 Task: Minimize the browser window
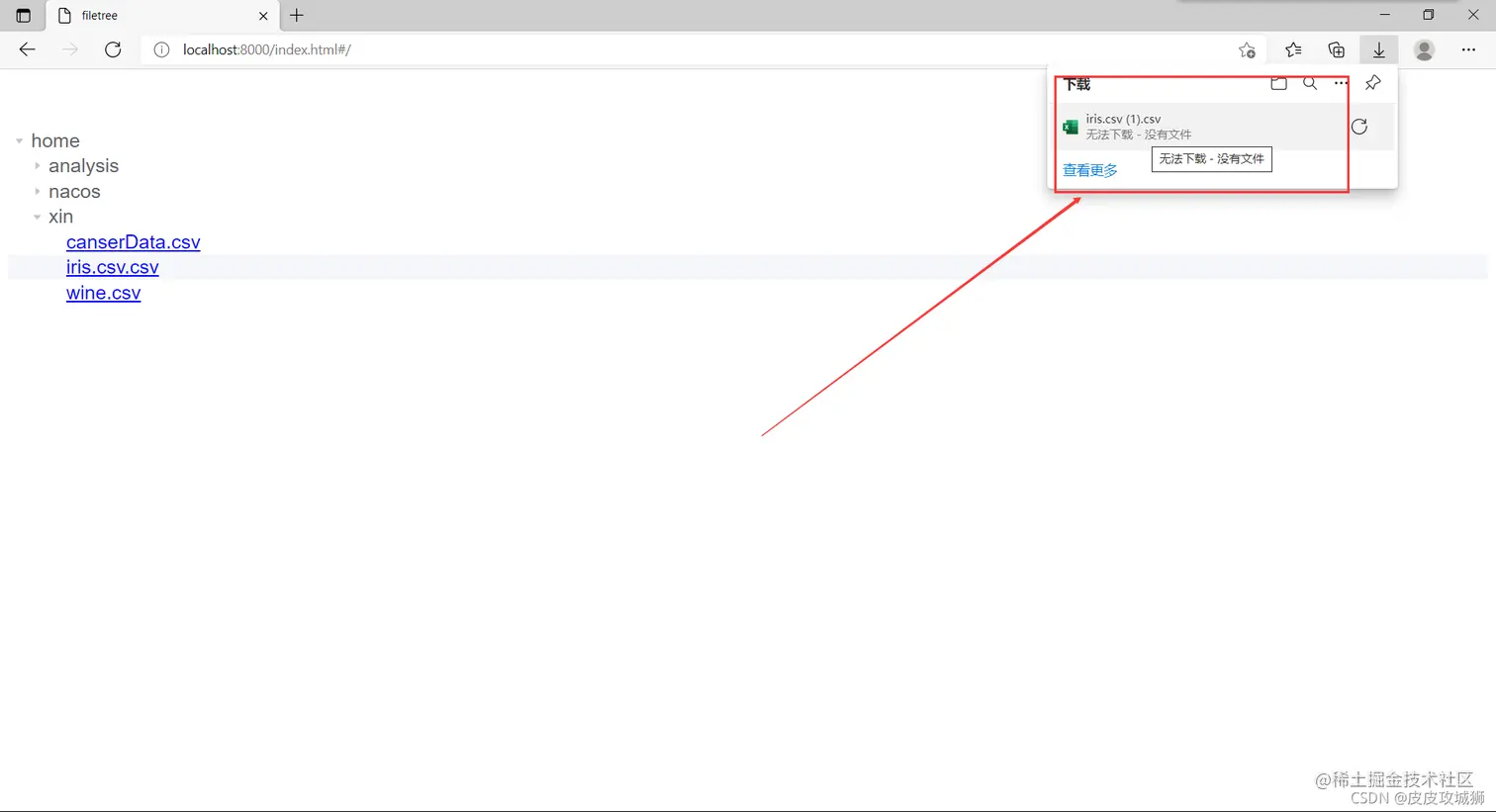pyautogui.click(x=1384, y=15)
